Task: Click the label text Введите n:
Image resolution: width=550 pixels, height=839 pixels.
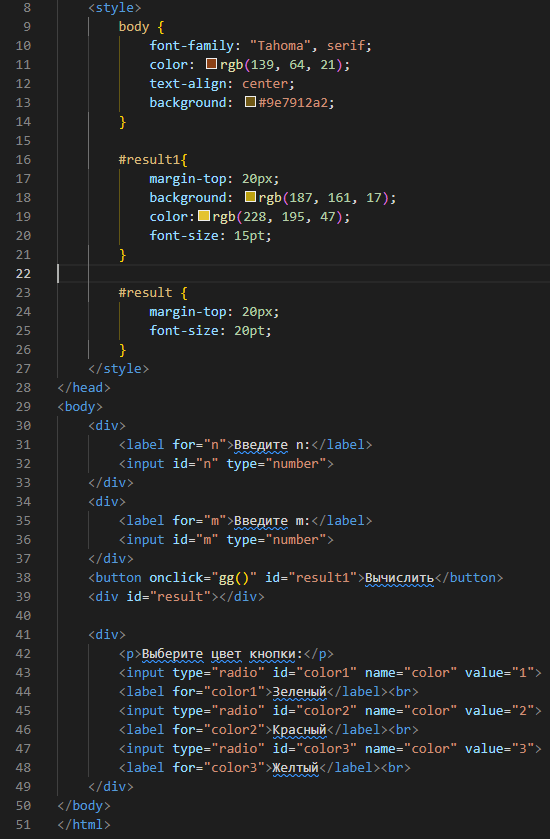Action: coord(272,445)
